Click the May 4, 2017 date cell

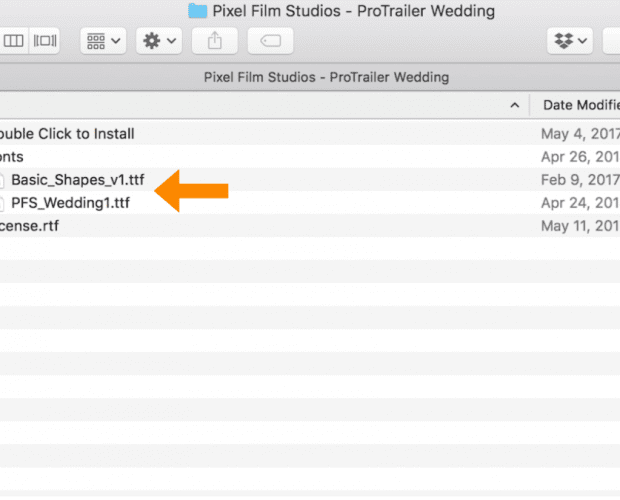pyautogui.click(x=580, y=134)
